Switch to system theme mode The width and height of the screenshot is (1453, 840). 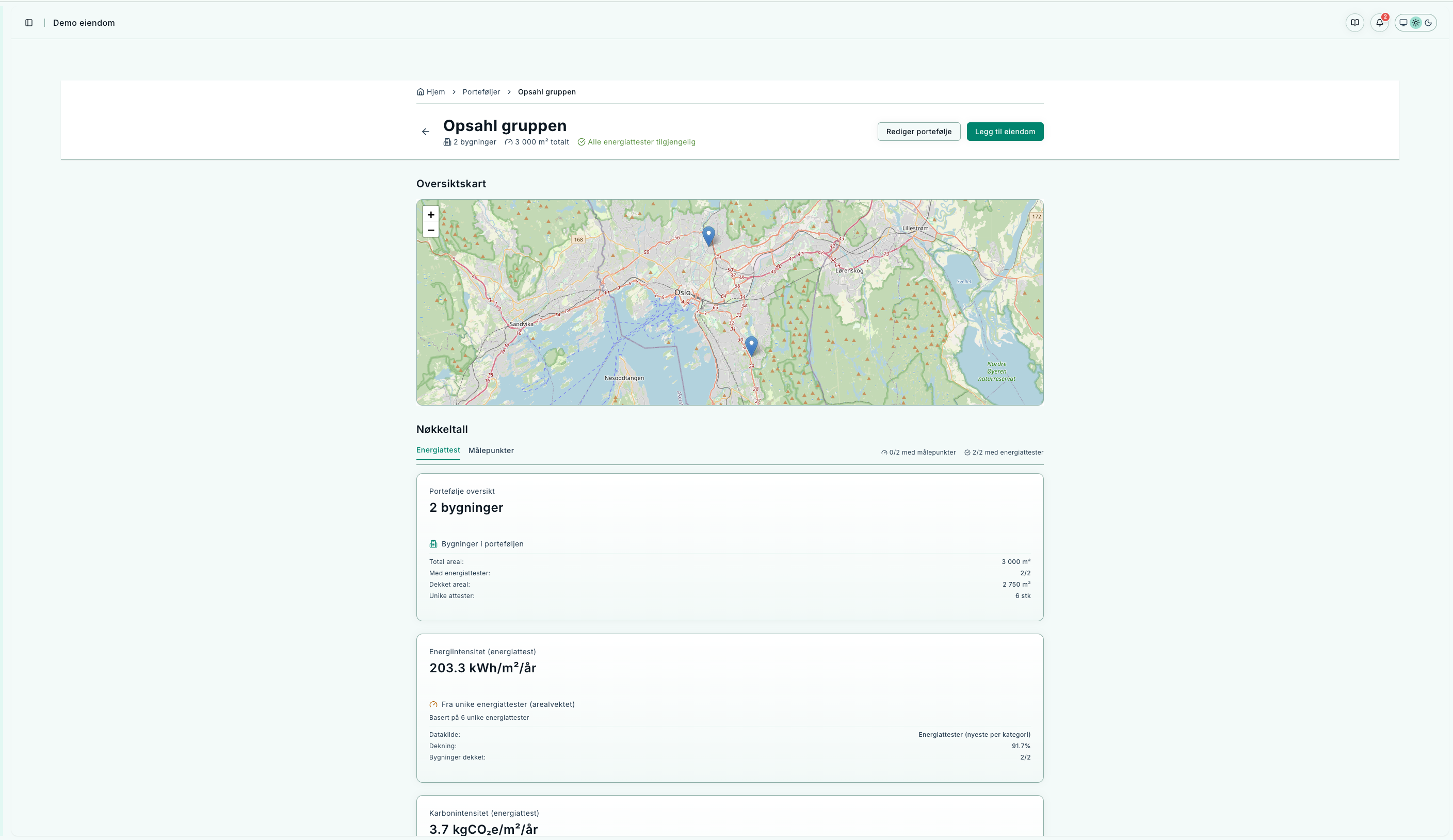(1403, 23)
